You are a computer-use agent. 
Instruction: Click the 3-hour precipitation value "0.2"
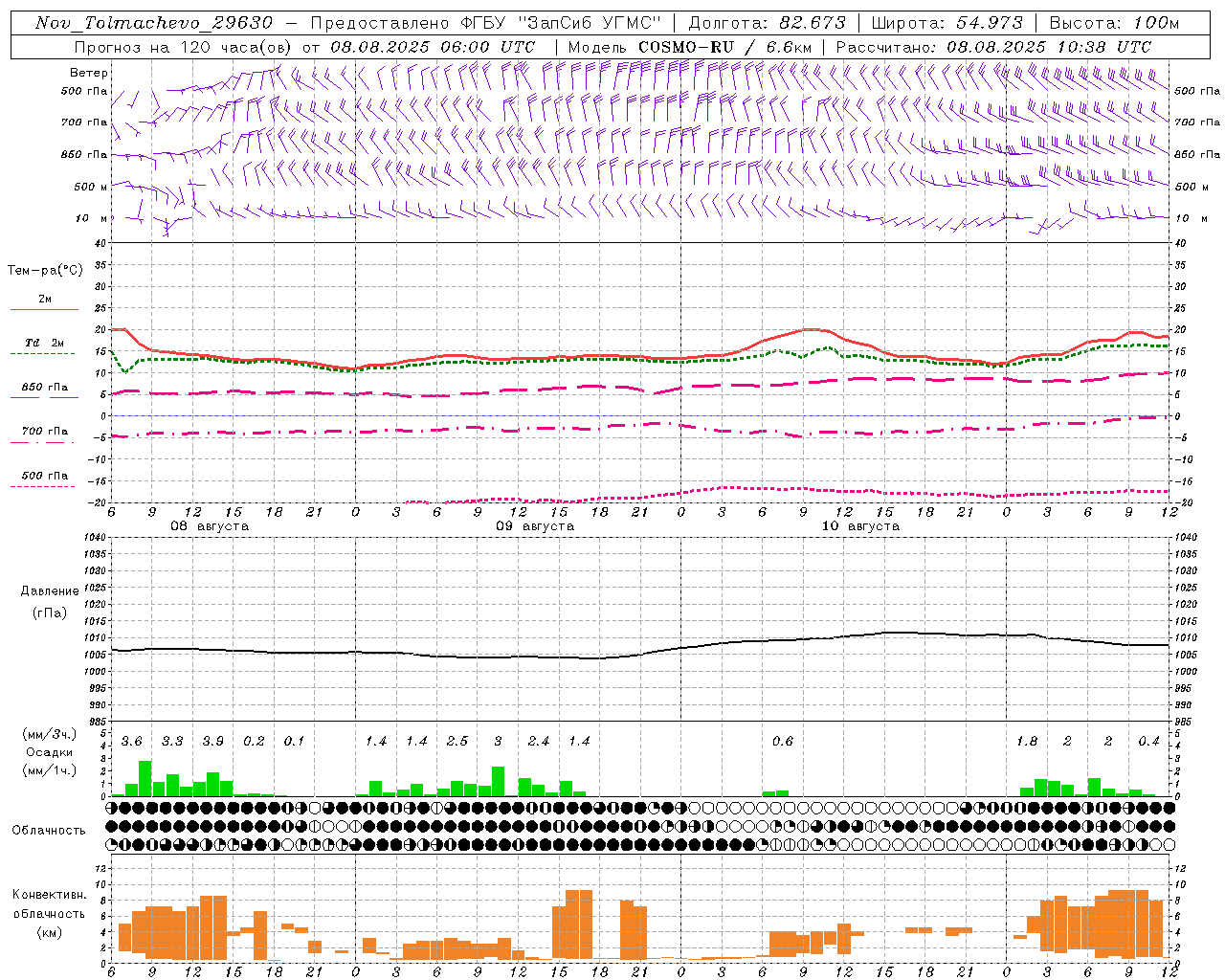tap(254, 742)
